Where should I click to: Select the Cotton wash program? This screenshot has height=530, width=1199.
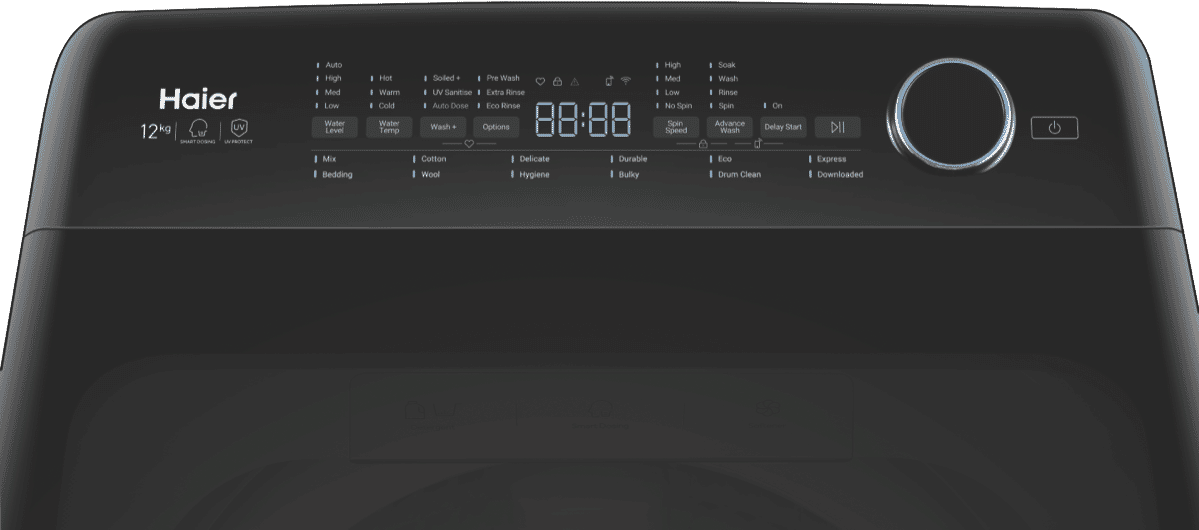(433, 159)
